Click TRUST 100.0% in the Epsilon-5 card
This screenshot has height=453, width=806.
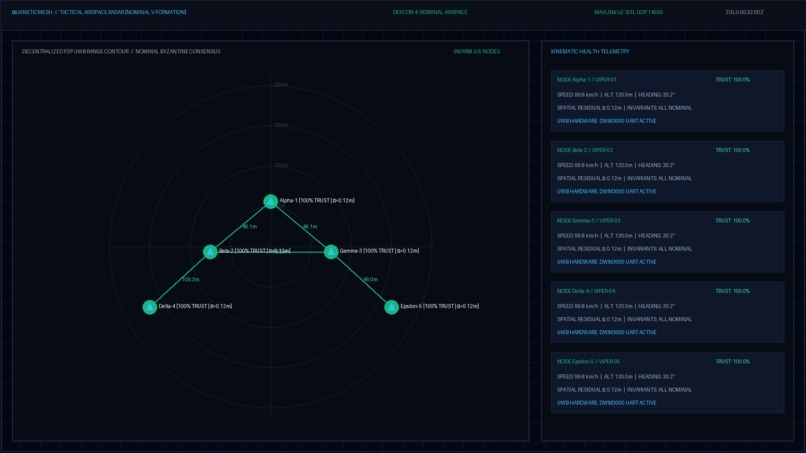point(732,361)
